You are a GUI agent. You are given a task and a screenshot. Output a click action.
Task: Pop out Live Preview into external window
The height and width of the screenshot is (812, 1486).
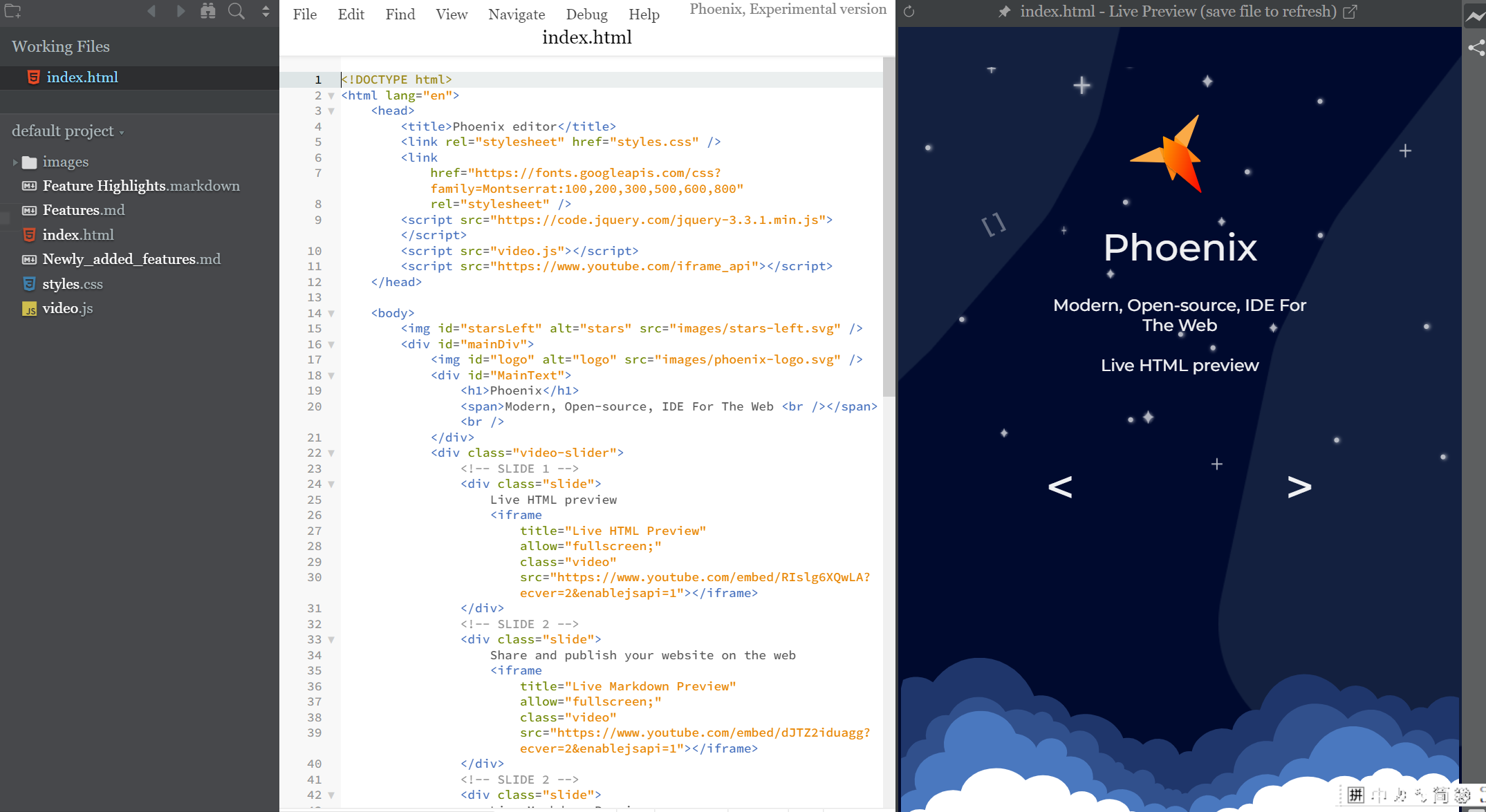point(1350,12)
